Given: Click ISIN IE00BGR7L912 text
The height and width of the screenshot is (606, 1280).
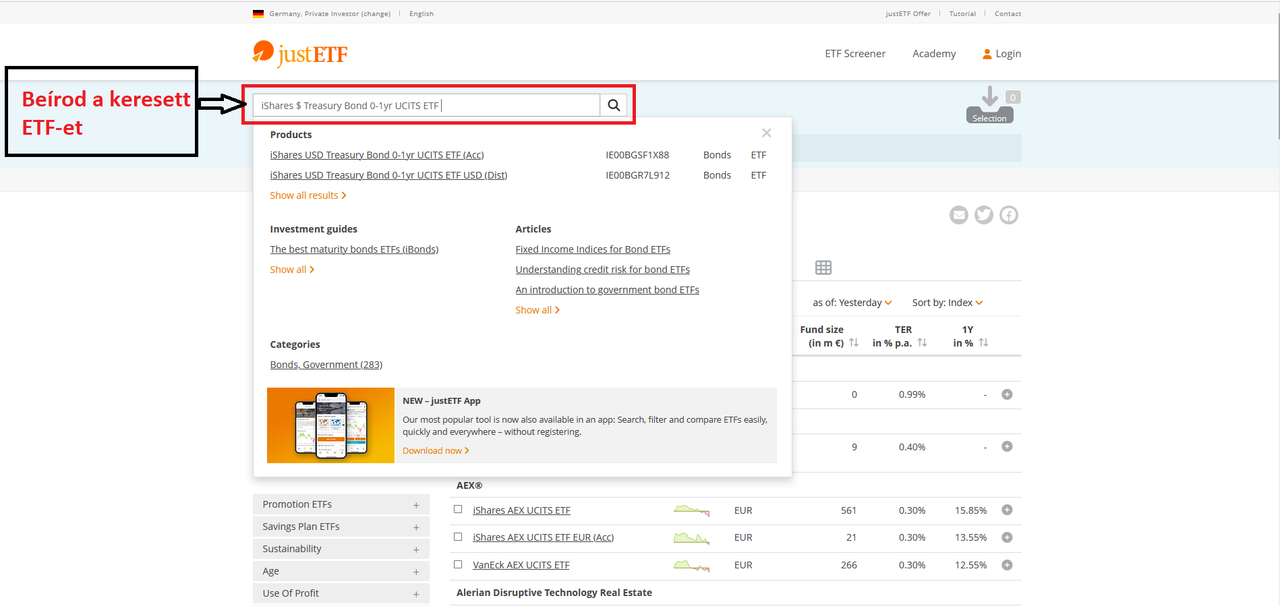Looking at the screenshot, I should click(x=637, y=175).
